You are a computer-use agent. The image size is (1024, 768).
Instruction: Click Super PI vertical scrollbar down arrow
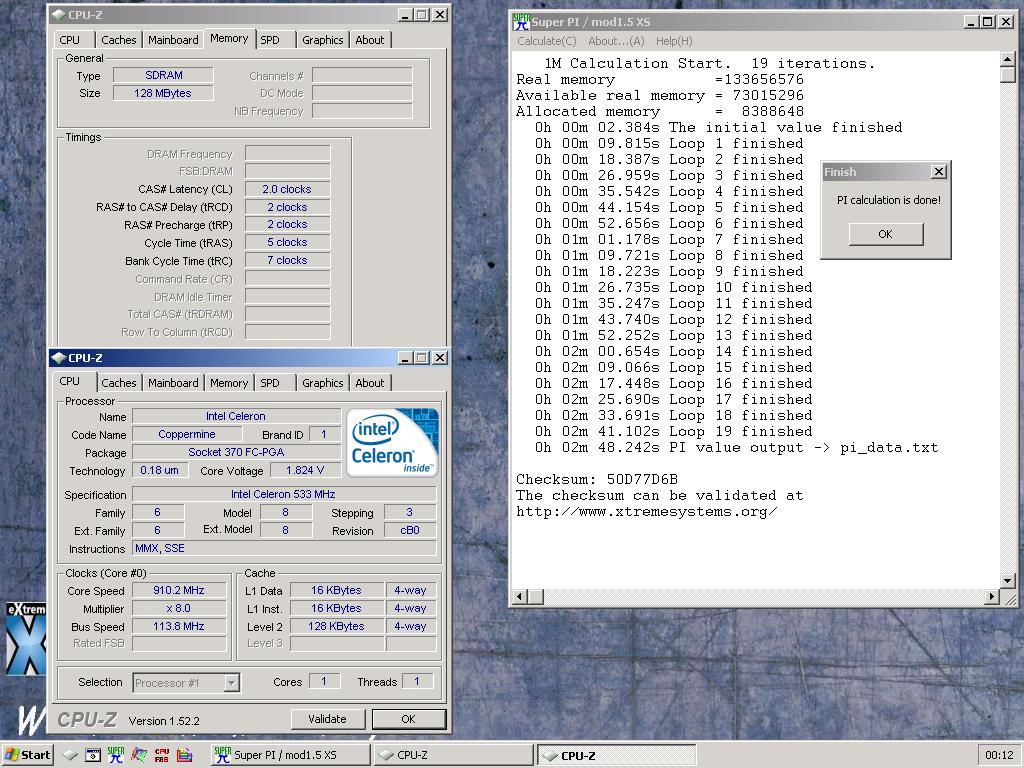[x=1008, y=580]
